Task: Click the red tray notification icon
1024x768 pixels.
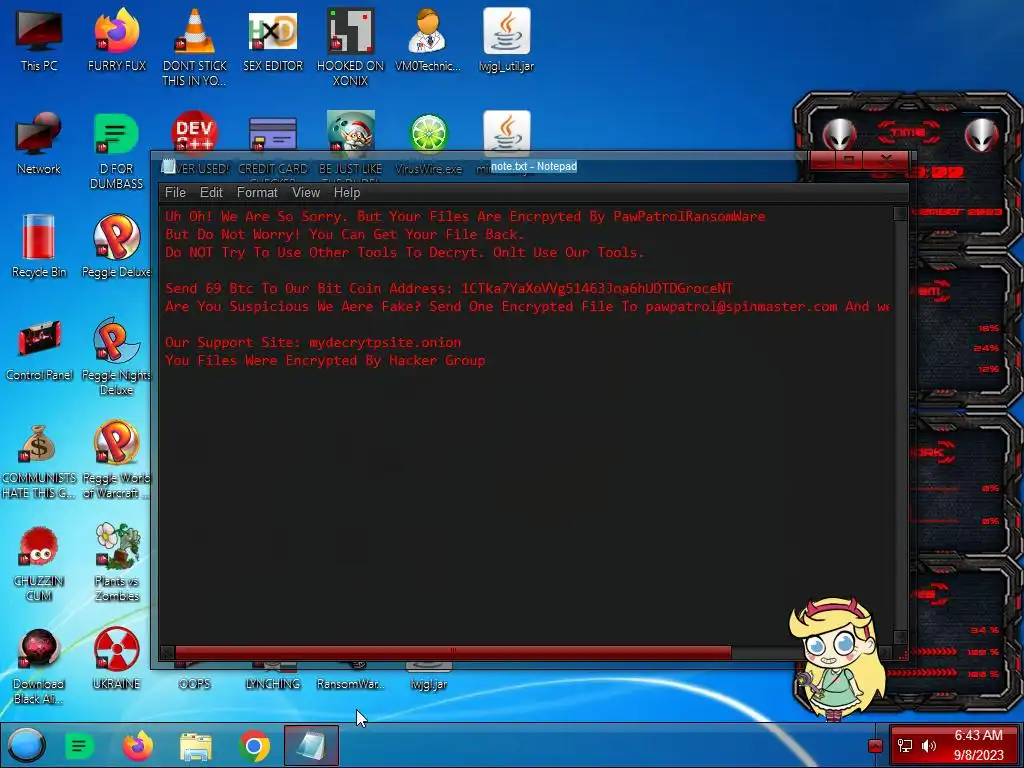Action: click(x=875, y=746)
